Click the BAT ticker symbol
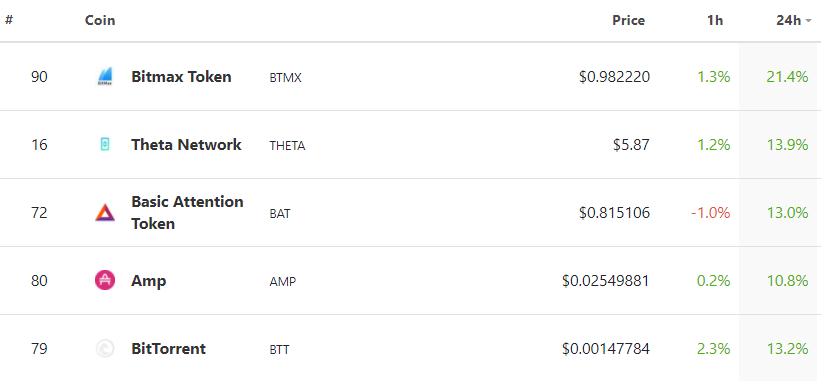821x381 pixels. [280, 214]
